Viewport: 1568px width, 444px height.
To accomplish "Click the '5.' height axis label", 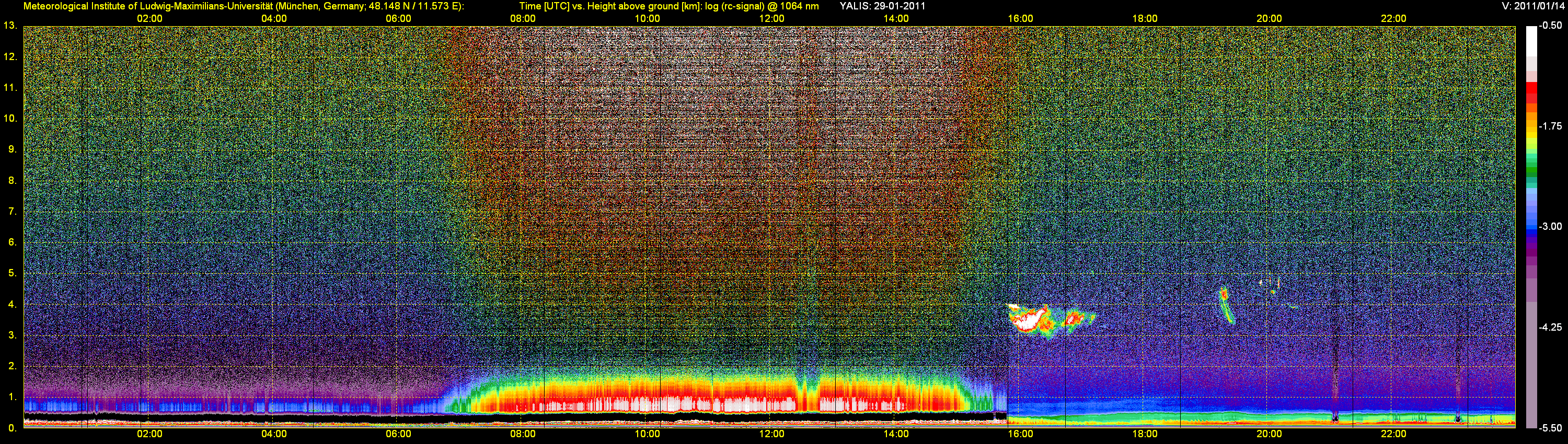I will 12,273.
